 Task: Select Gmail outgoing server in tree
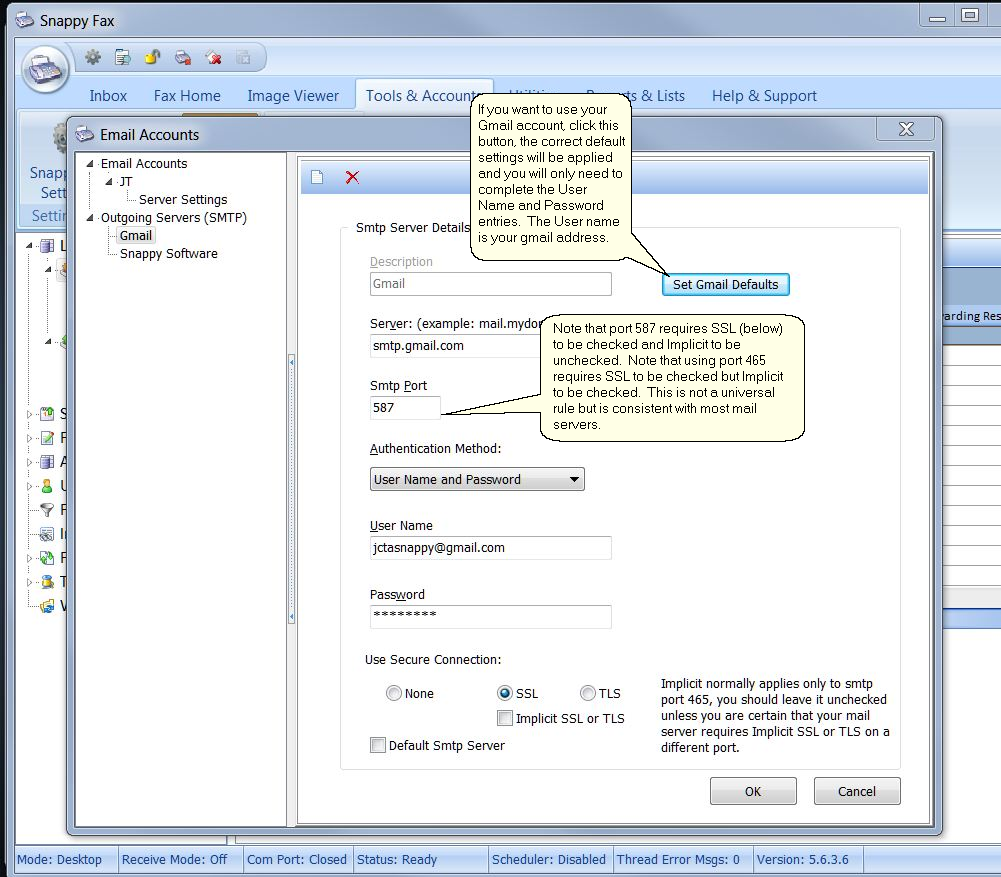(x=136, y=236)
